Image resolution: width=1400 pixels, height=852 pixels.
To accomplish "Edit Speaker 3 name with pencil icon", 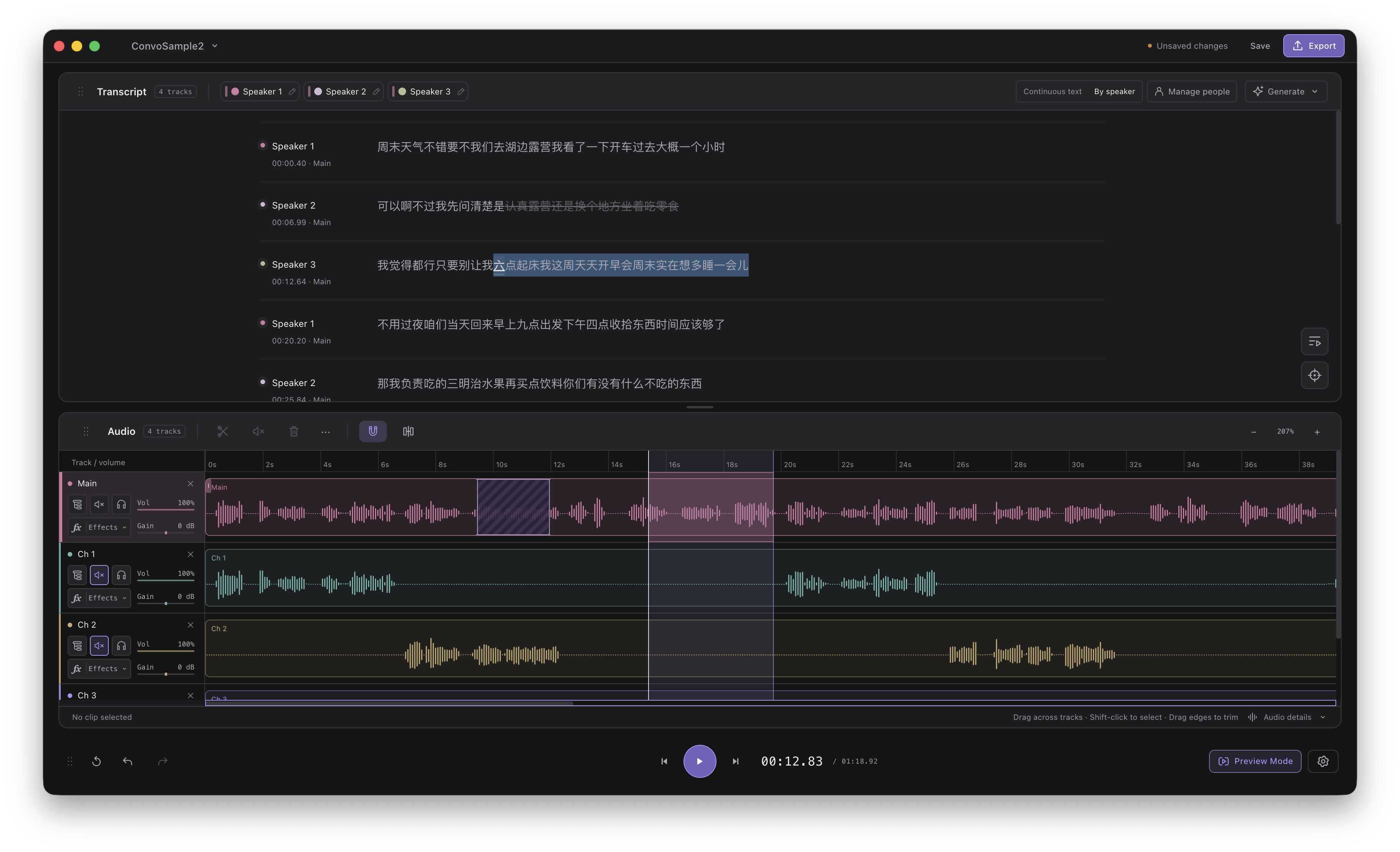I will coord(460,91).
